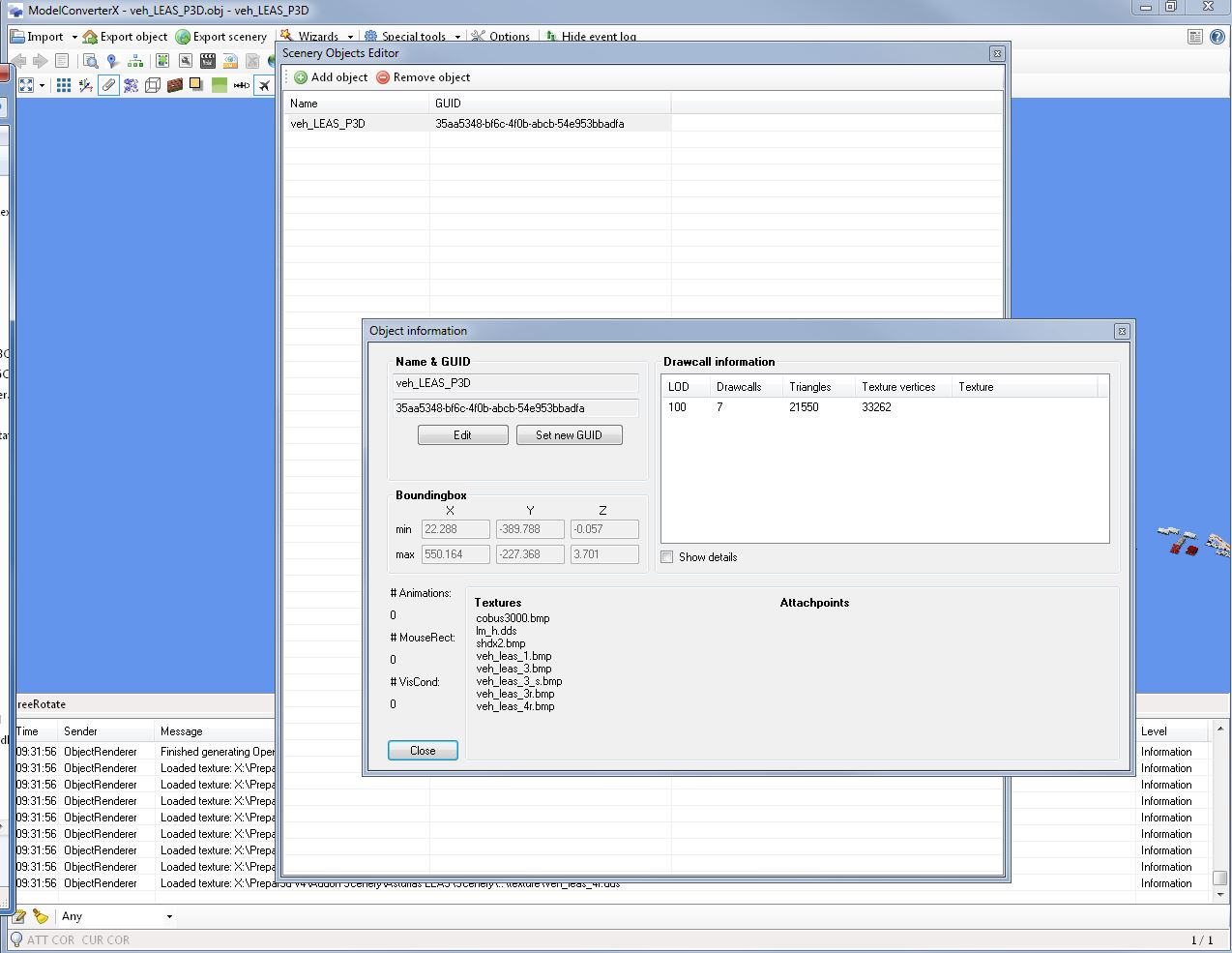Image resolution: width=1232 pixels, height=953 pixels.
Task: Click the placemark pin toolbar icon
Action: (111, 60)
